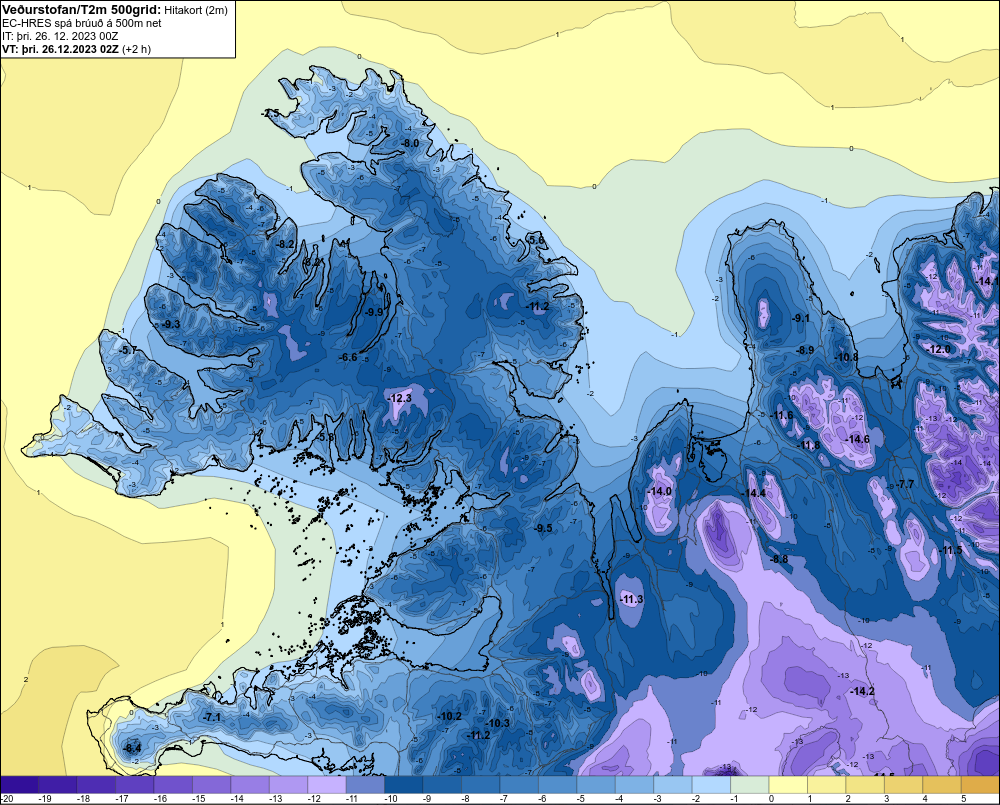Click the -8.8 temperature label

click(x=779, y=559)
